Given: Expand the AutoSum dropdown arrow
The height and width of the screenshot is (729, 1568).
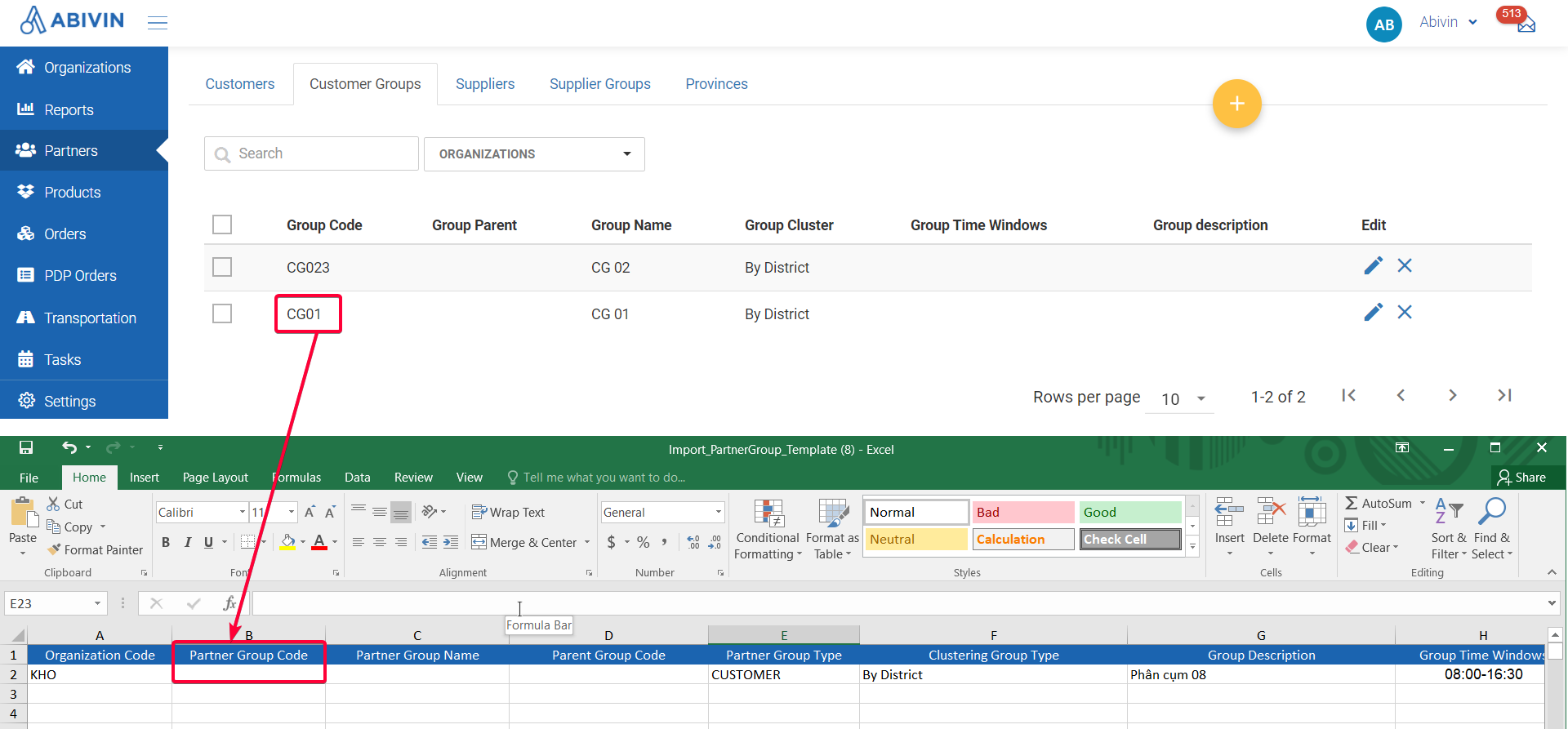Looking at the screenshot, I should click(1422, 503).
